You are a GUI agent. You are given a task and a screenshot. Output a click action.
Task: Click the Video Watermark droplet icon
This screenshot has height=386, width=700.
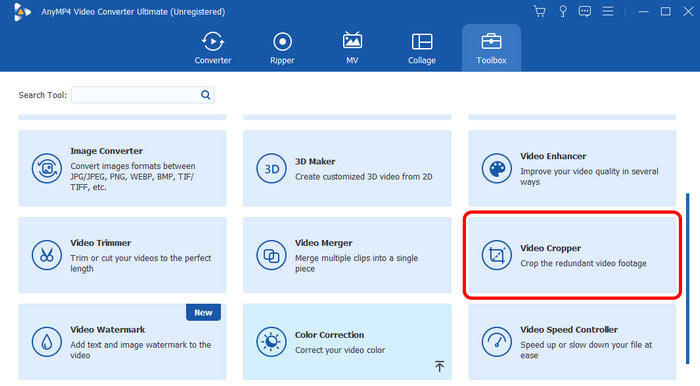[46, 342]
